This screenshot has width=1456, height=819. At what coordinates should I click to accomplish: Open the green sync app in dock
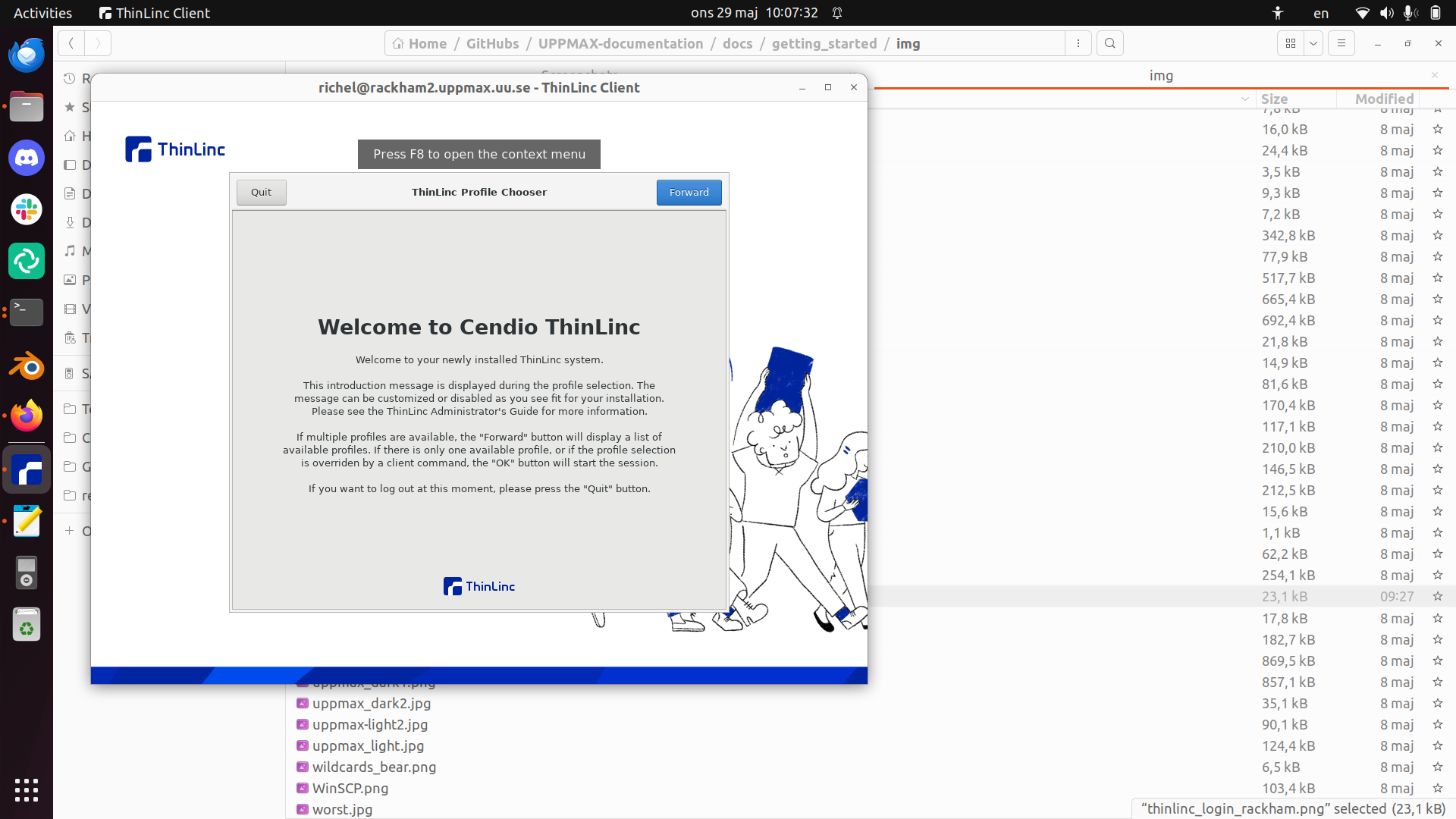coord(27,261)
